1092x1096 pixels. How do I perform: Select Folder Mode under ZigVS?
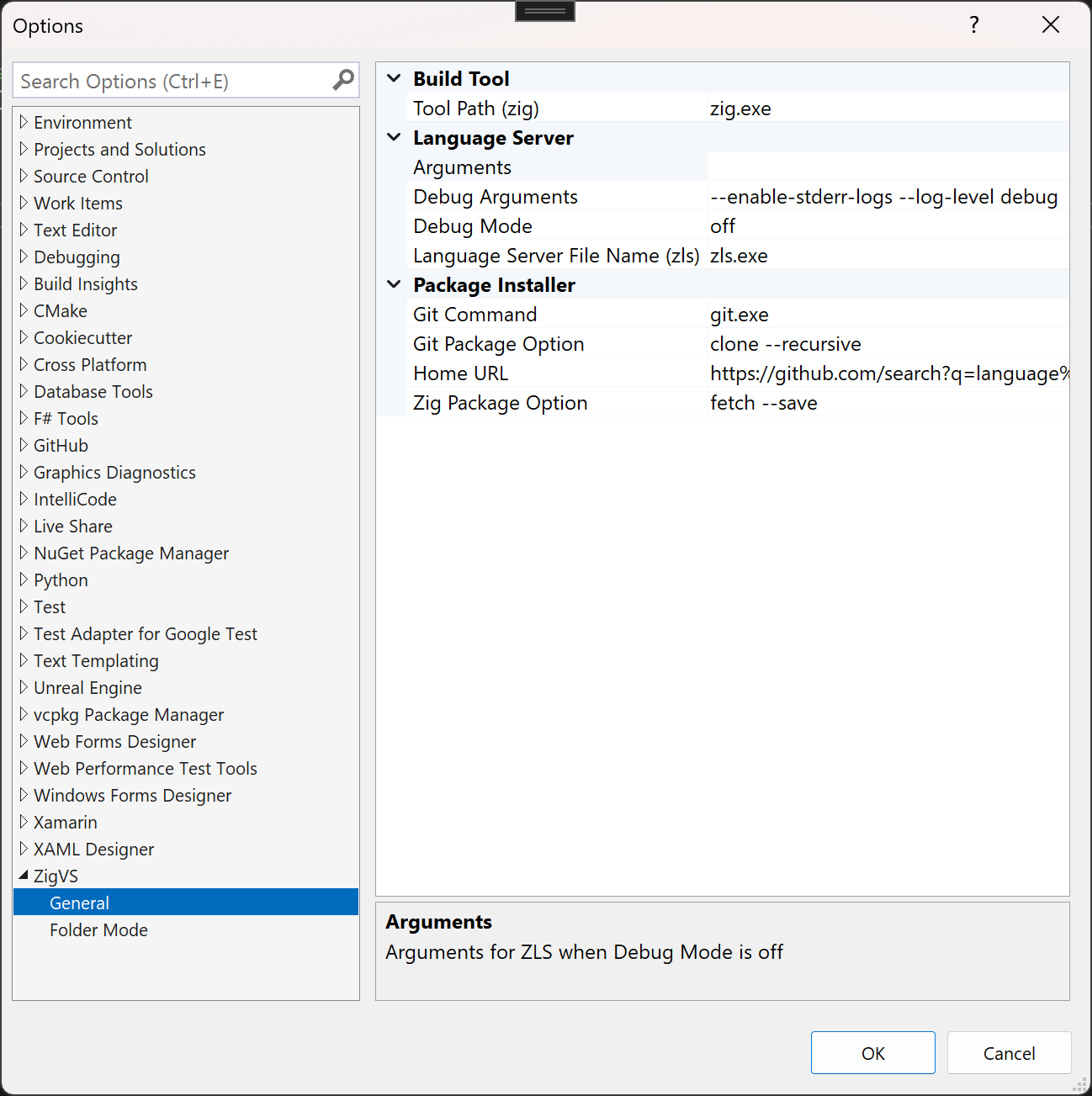pos(98,930)
